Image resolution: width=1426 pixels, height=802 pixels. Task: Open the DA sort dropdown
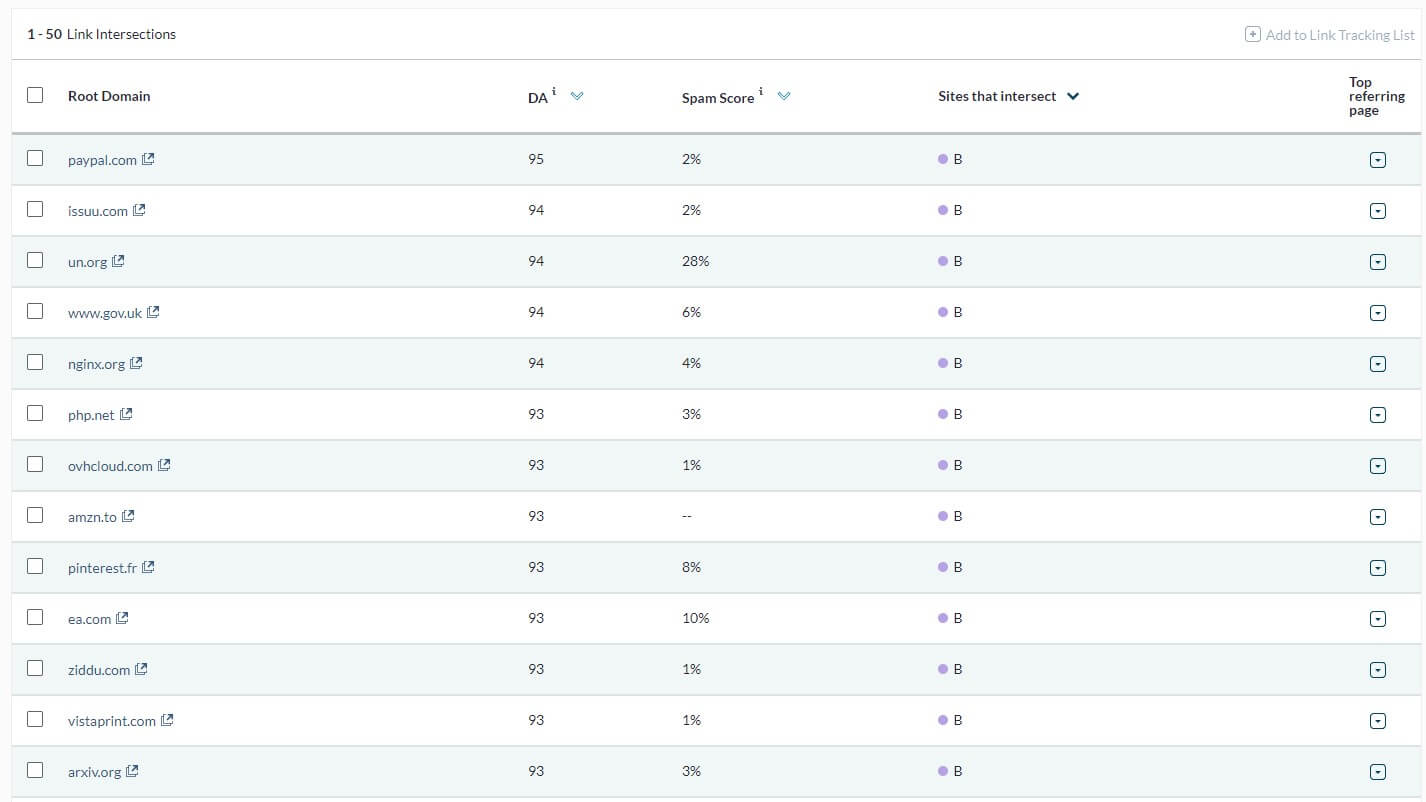577,96
